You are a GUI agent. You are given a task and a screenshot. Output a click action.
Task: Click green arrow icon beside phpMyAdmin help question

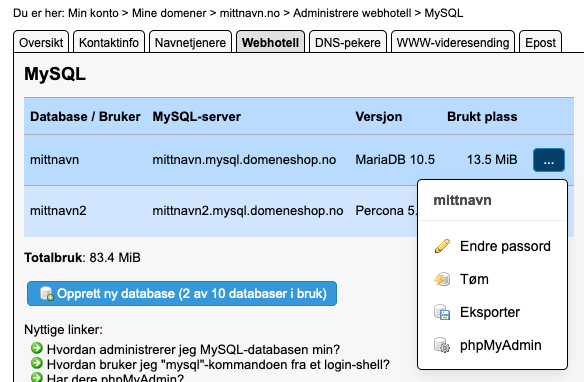pos(36,377)
